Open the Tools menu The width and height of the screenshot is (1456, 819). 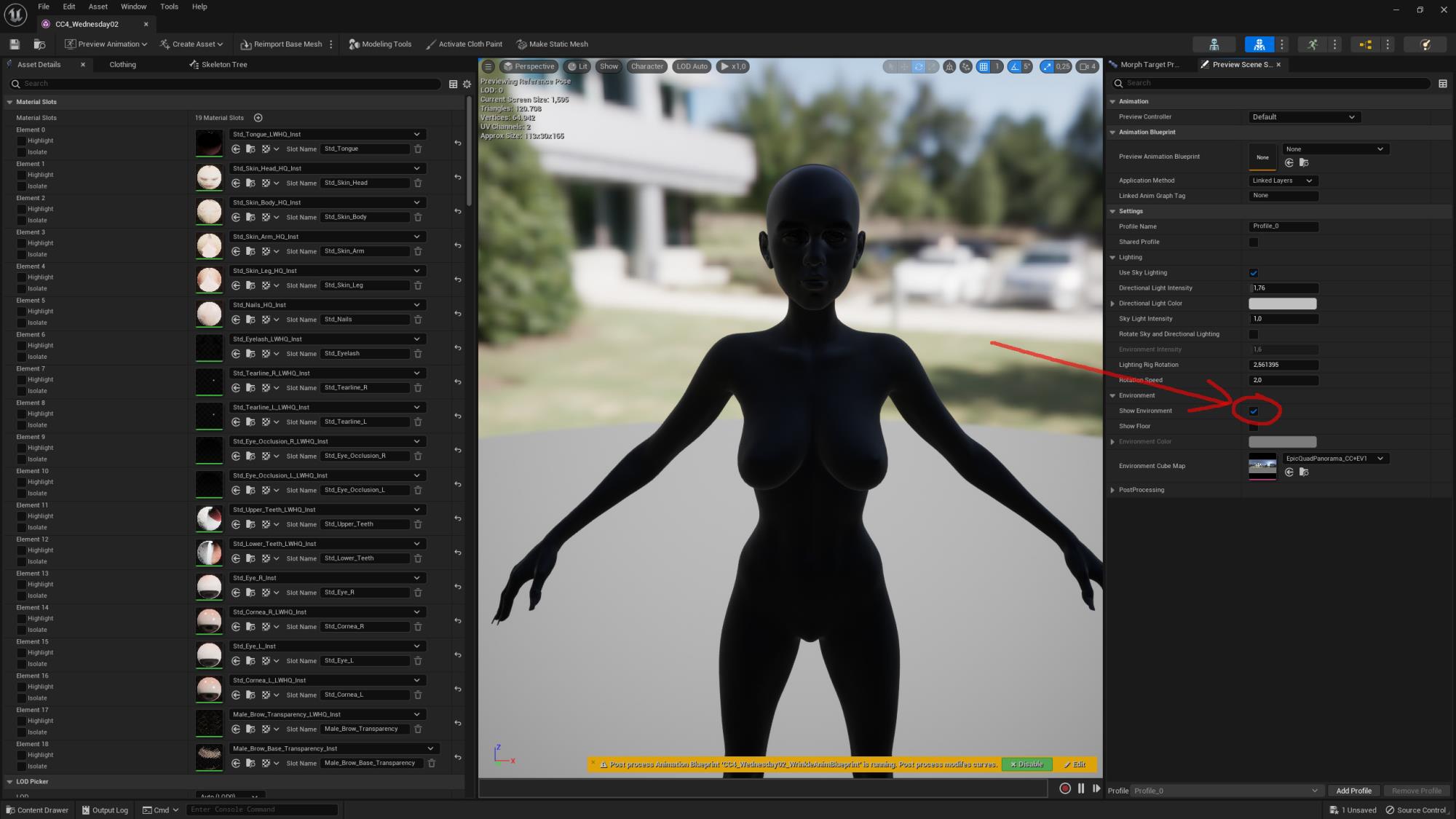coord(169,7)
